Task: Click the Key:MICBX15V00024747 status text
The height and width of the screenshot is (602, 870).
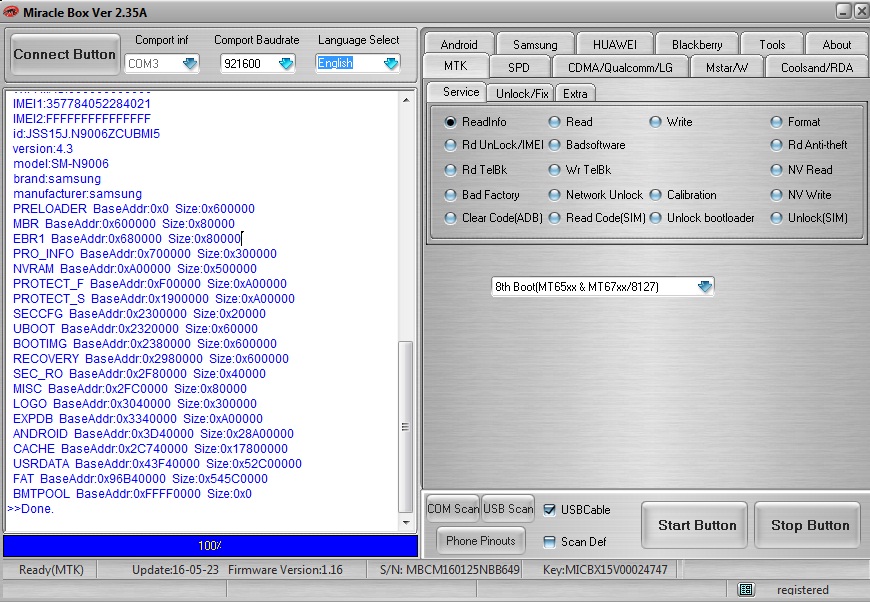Action: [x=605, y=570]
